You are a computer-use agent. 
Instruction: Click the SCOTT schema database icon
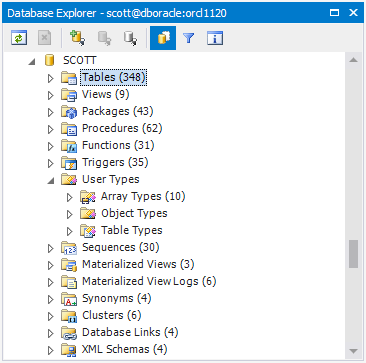(x=49, y=60)
